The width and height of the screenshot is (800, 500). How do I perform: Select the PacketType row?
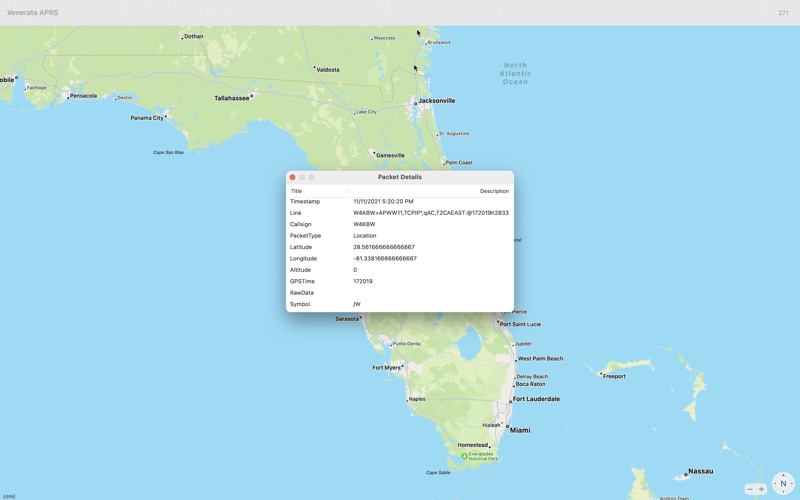tap(400, 236)
